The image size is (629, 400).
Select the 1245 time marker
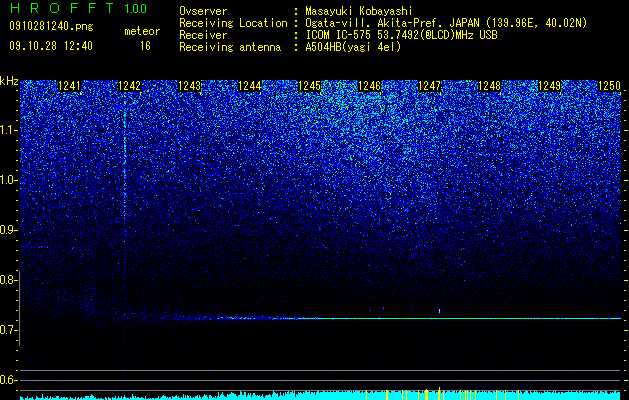(x=310, y=86)
